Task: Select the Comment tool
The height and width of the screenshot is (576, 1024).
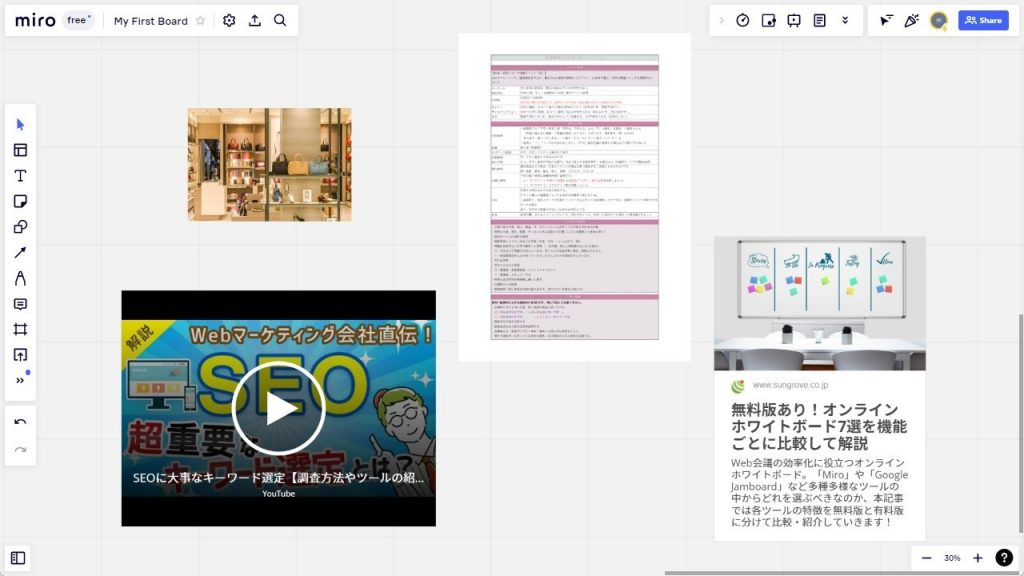Action: [x=20, y=304]
